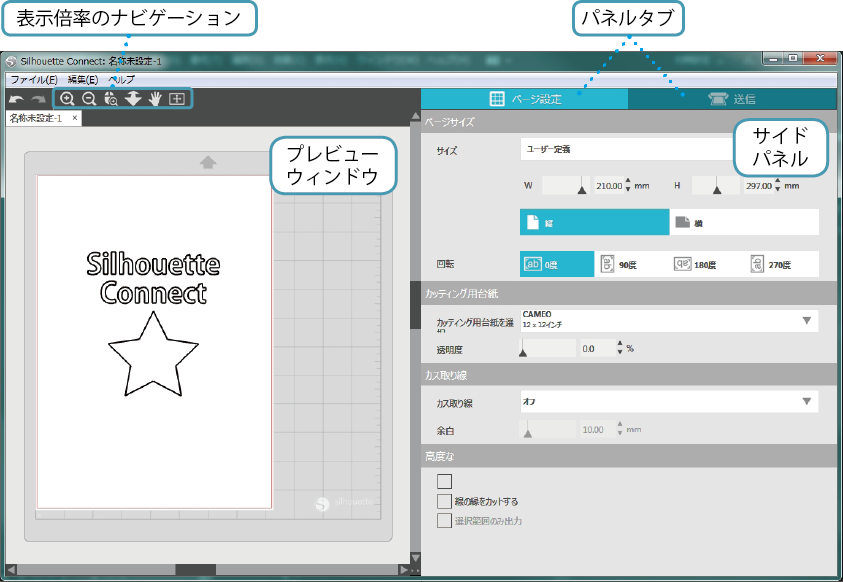Open the ヘルプ menu

122,80
